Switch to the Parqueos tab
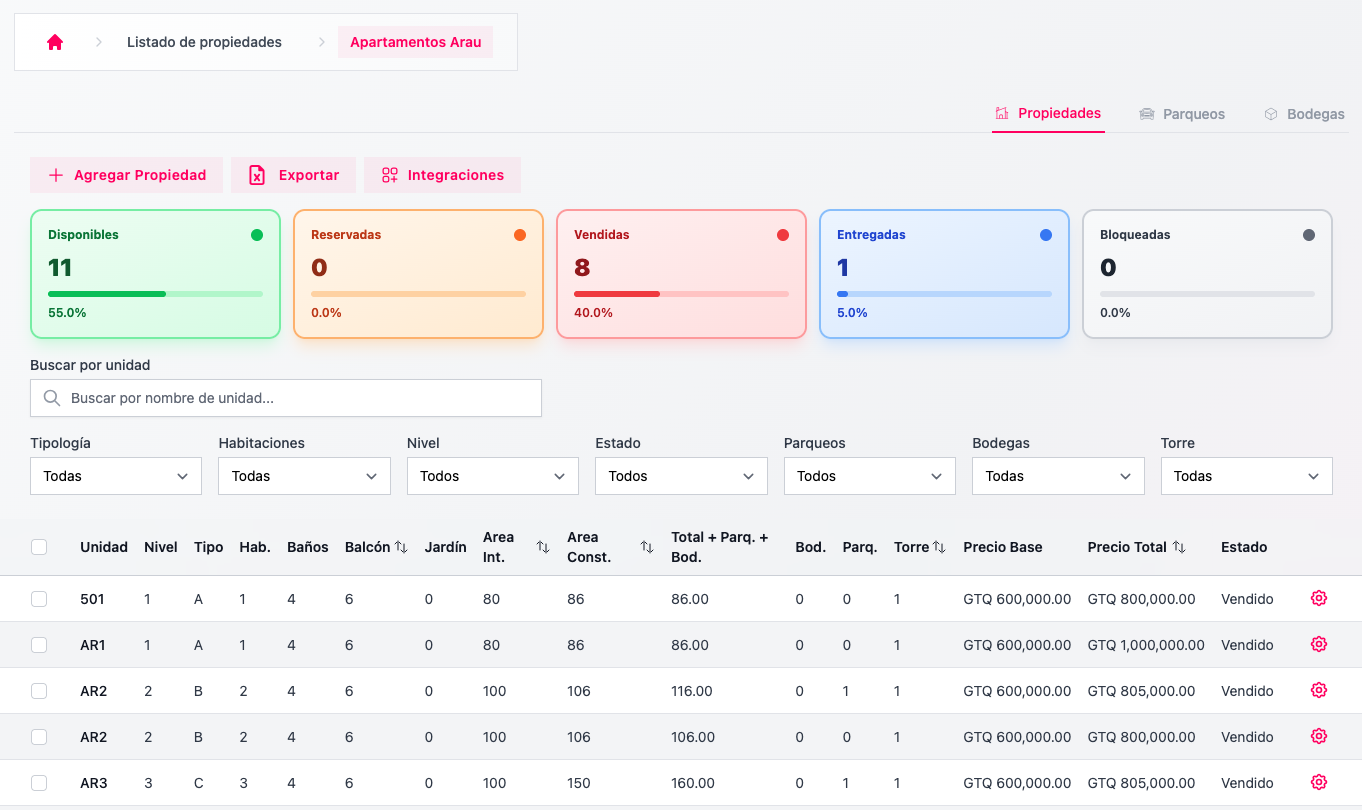 pyautogui.click(x=1182, y=114)
